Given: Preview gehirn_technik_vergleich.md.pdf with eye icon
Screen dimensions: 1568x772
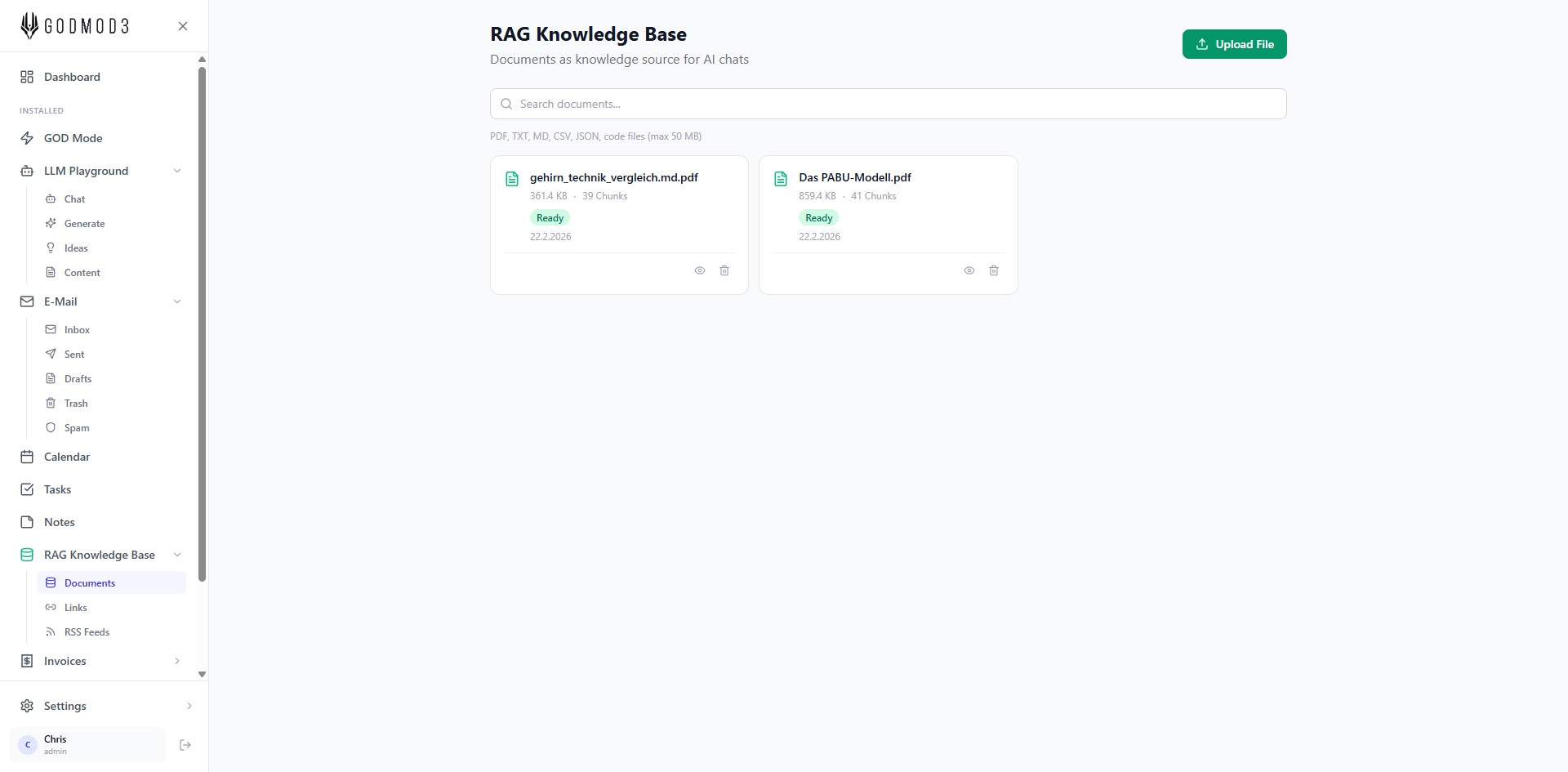Looking at the screenshot, I should click(700, 270).
